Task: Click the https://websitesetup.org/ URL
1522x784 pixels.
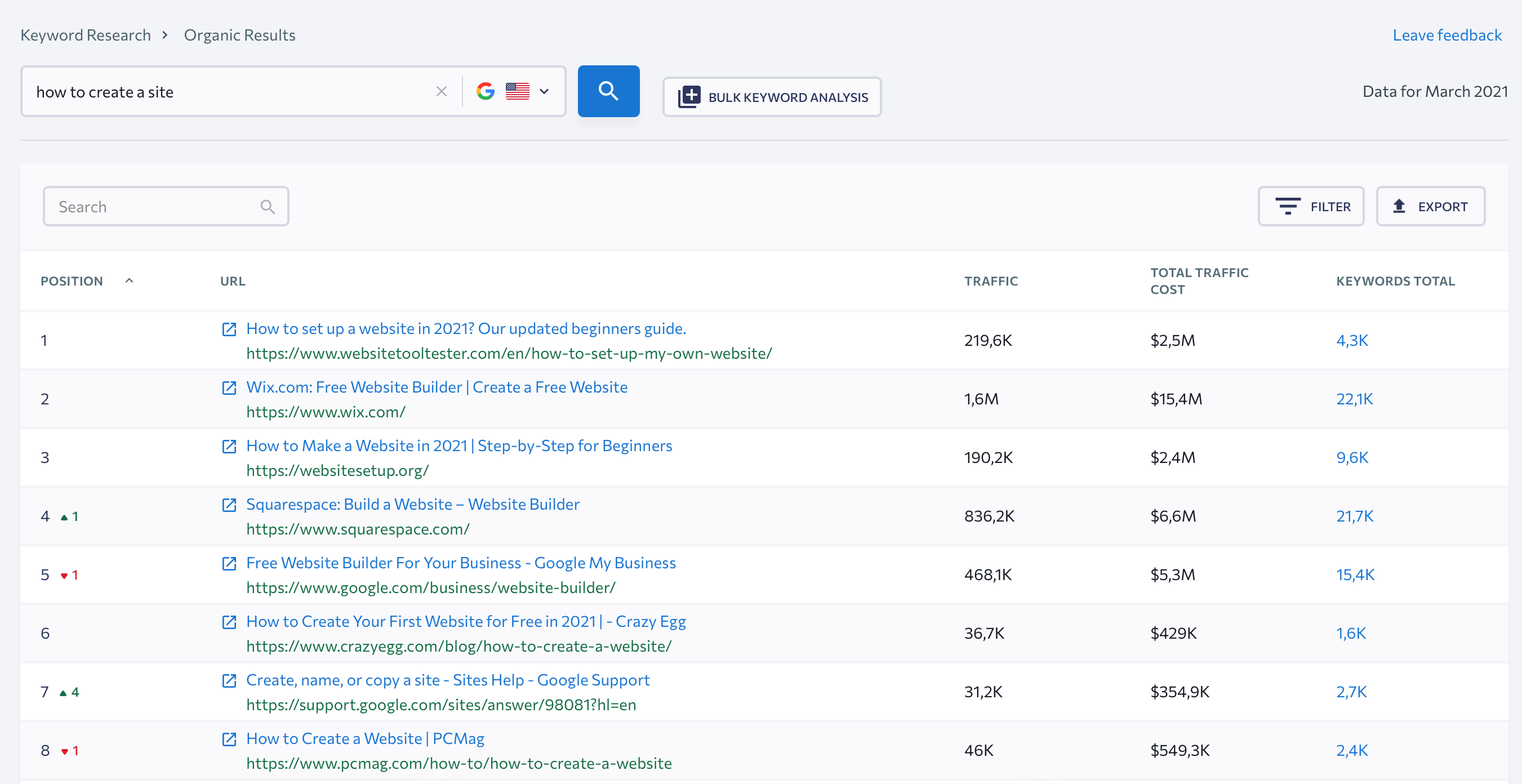Action: 337,470
